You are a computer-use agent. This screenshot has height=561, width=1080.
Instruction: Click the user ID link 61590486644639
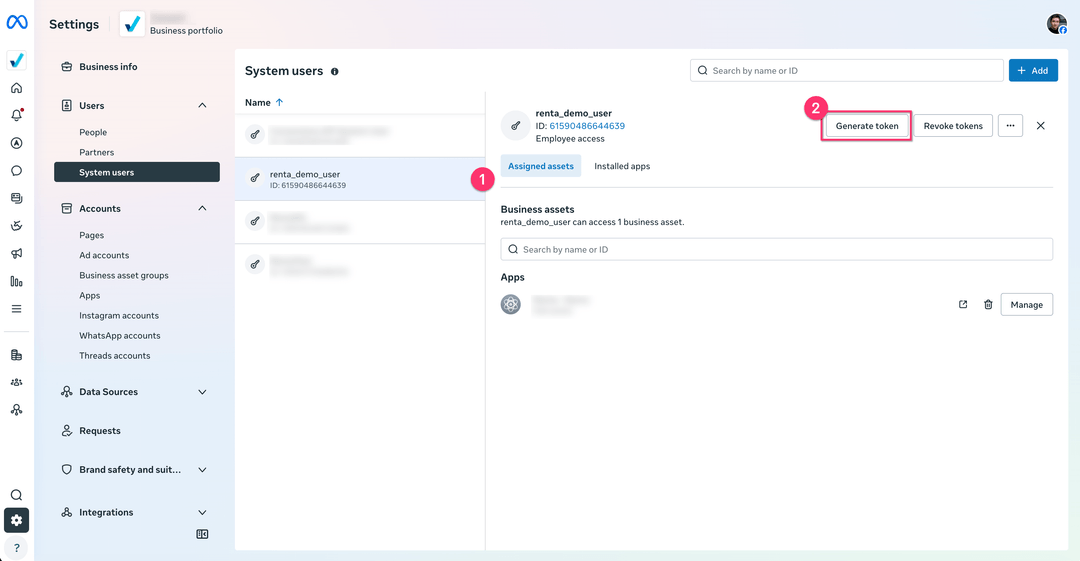[x=587, y=126]
